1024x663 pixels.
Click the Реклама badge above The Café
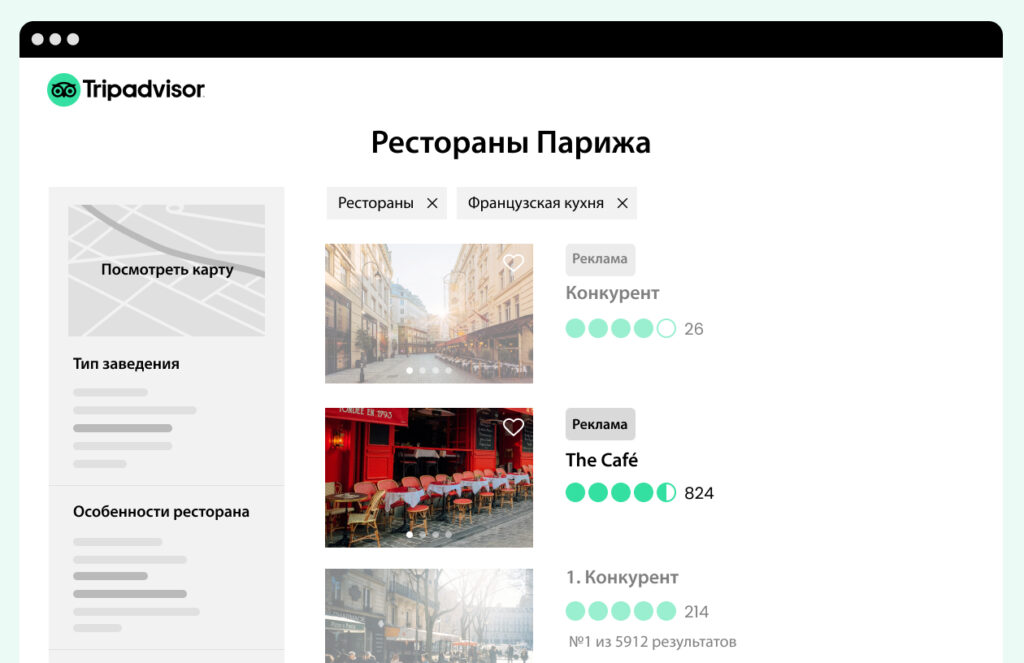[x=600, y=424]
